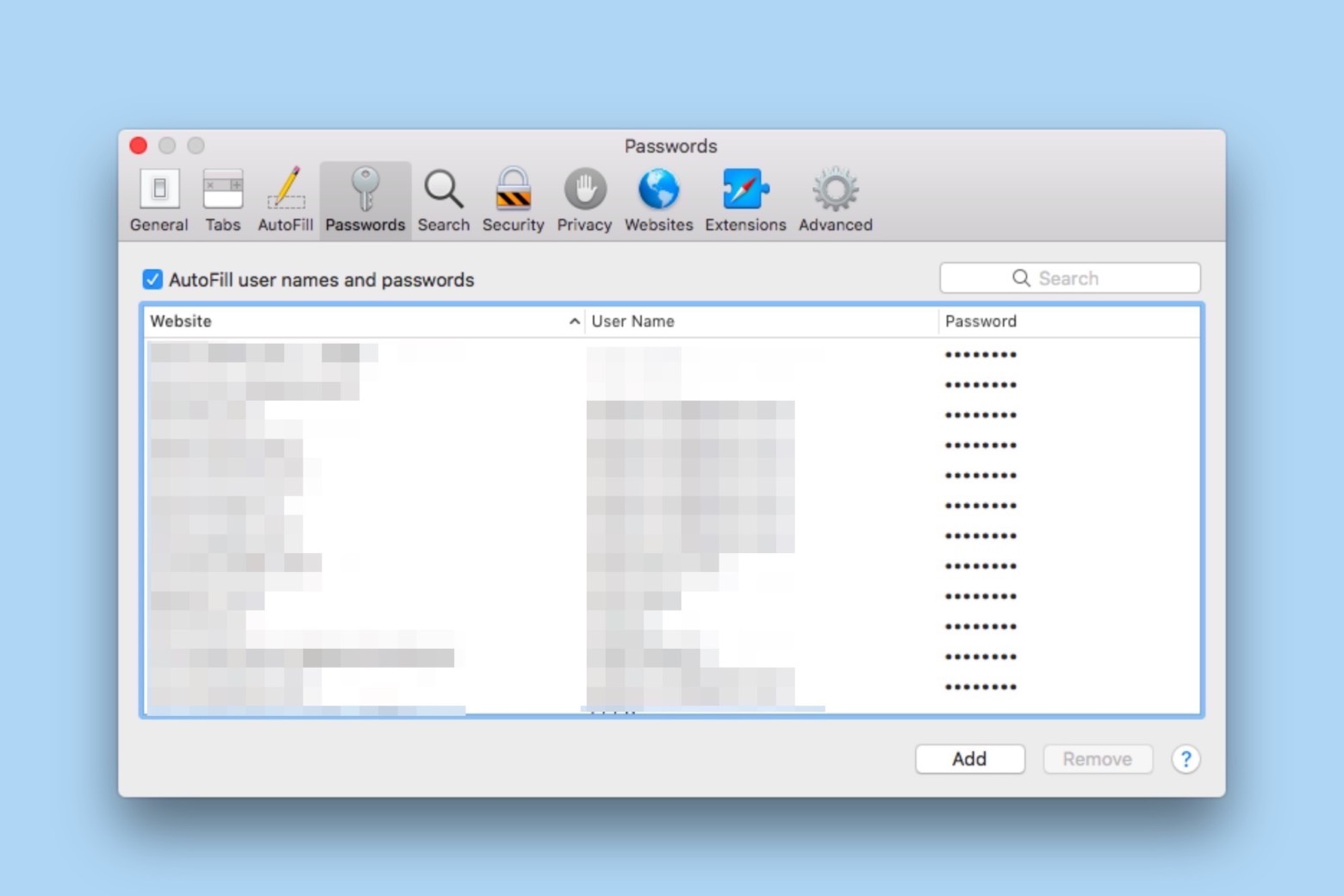Switch to the Tabs preferences icon

coord(222,198)
